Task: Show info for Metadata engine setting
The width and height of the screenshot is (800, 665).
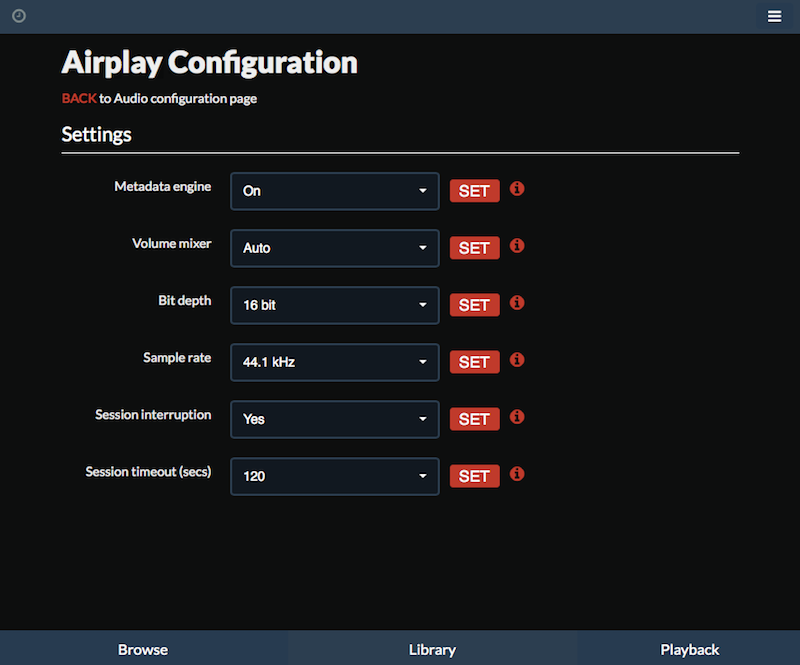Action: tap(517, 189)
